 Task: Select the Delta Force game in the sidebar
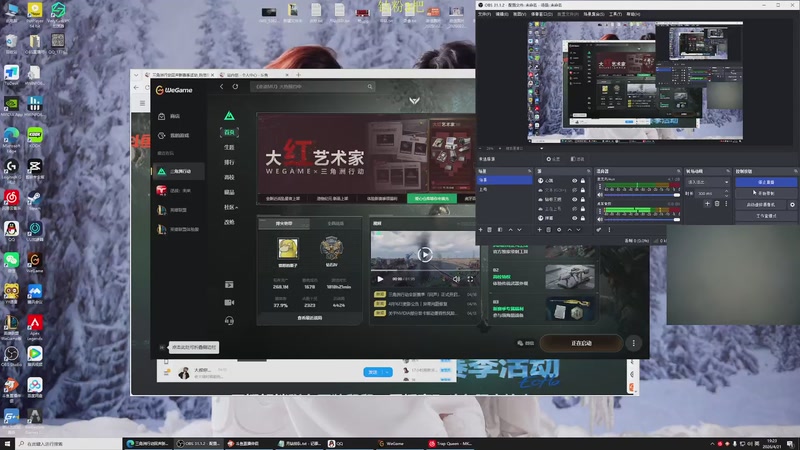tap(179, 171)
